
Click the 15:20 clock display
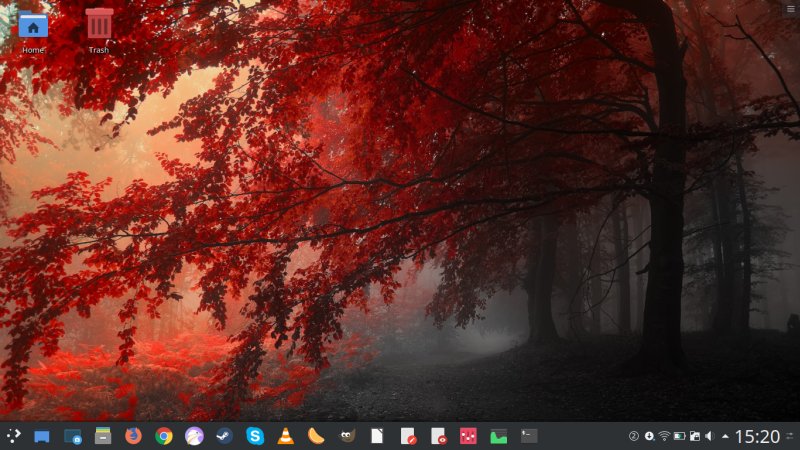(x=757, y=436)
